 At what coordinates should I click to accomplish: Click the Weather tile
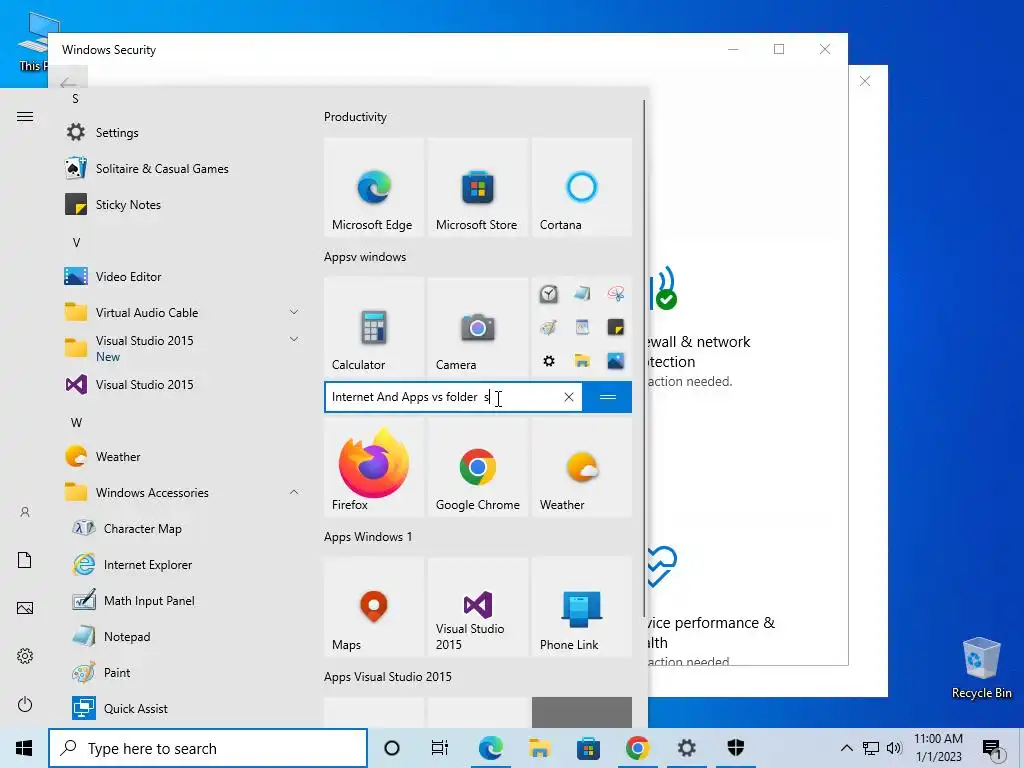(x=582, y=467)
